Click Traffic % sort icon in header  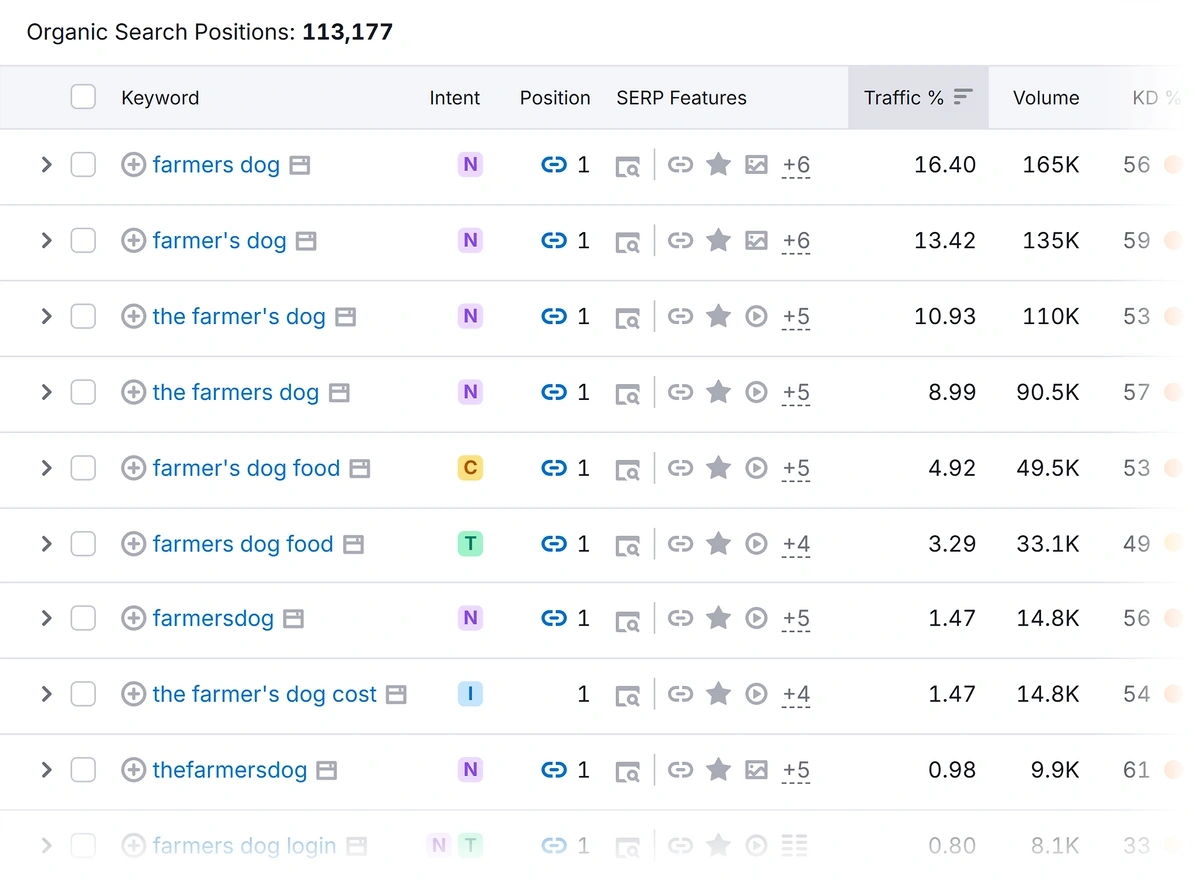963,97
